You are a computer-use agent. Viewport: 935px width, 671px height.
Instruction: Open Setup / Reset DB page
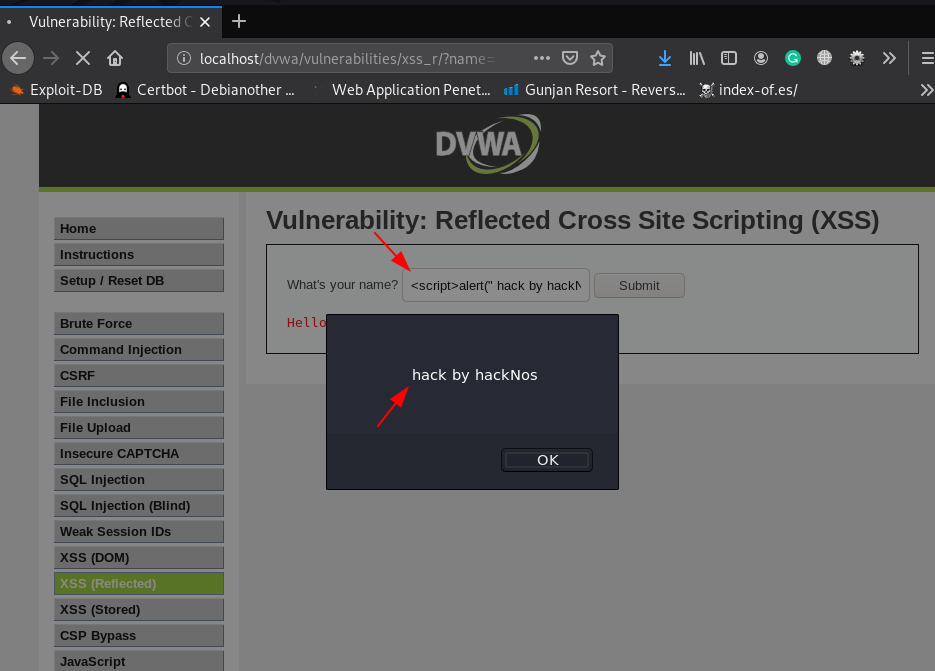pos(138,280)
